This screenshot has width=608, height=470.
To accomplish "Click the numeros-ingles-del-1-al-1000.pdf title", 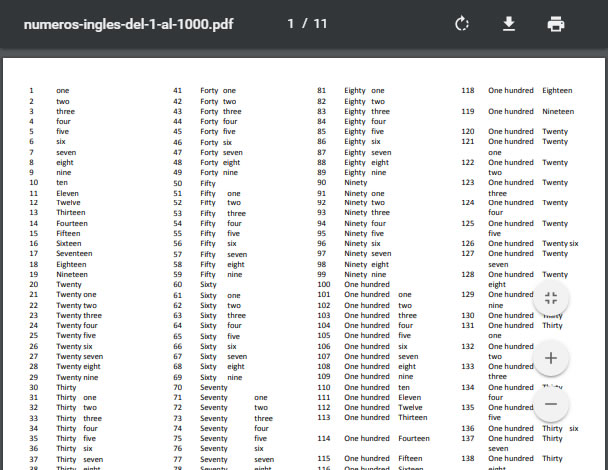I will point(128,24).
